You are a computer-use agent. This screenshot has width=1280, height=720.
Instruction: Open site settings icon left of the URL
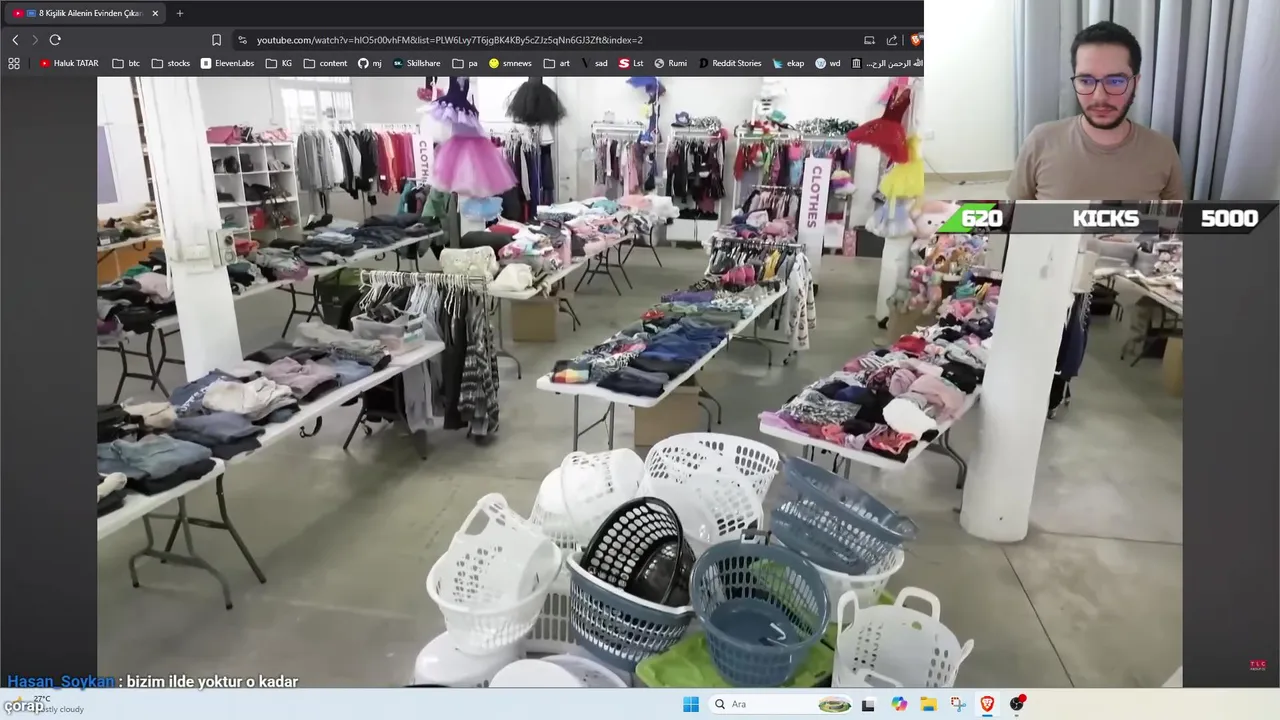point(242,40)
